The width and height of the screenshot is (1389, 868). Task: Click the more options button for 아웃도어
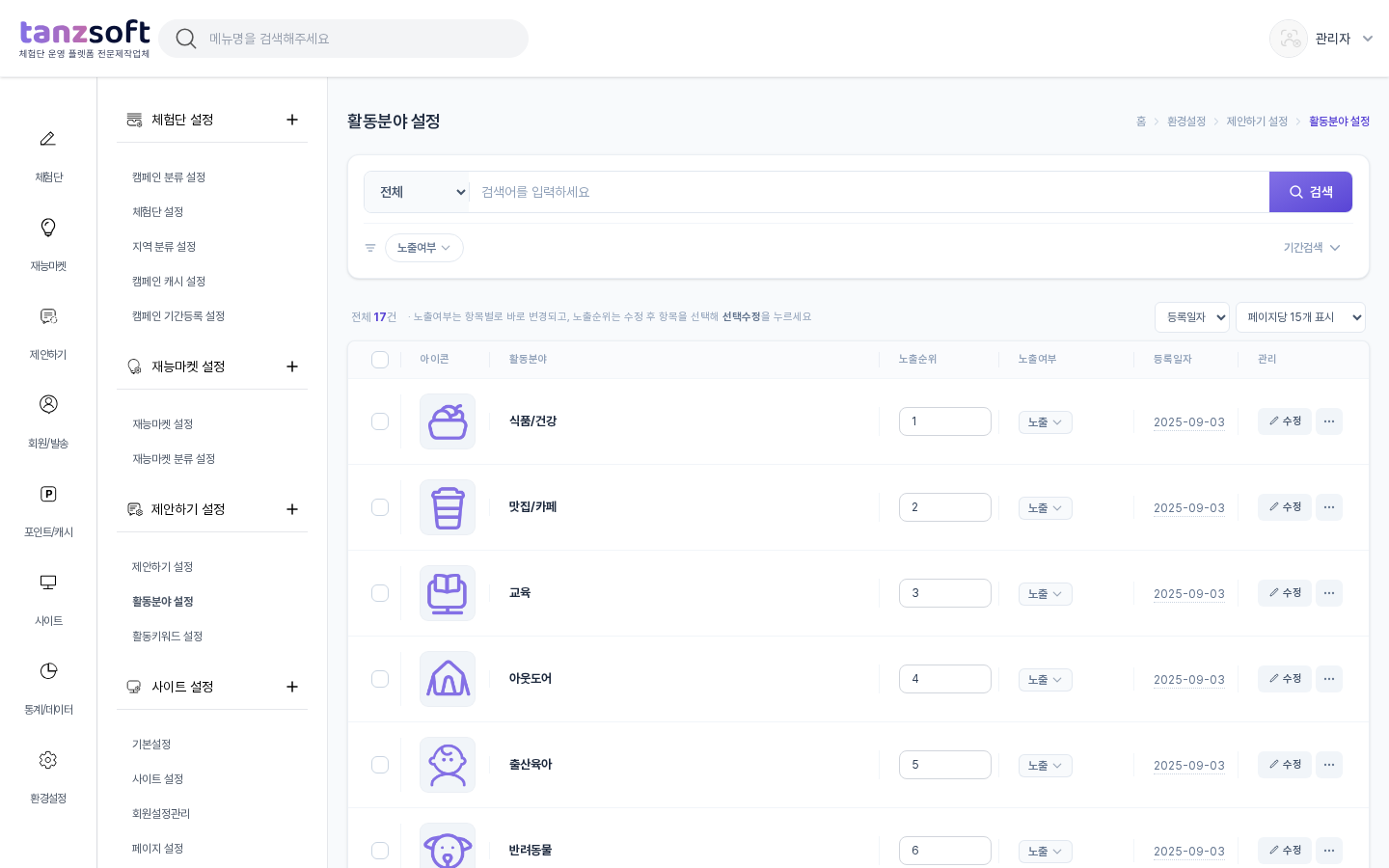1329,679
